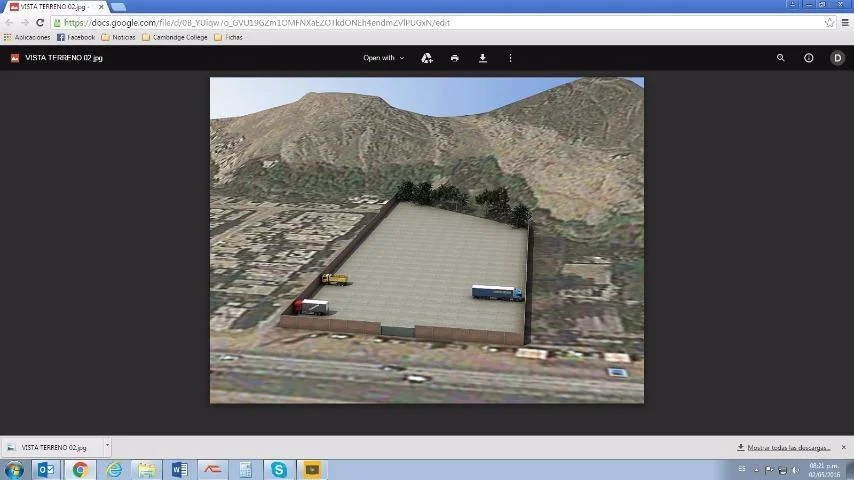Image resolution: width=854 pixels, height=480 pixels.
Task: Open Skype from the taskbar
Action: [279, 469]
